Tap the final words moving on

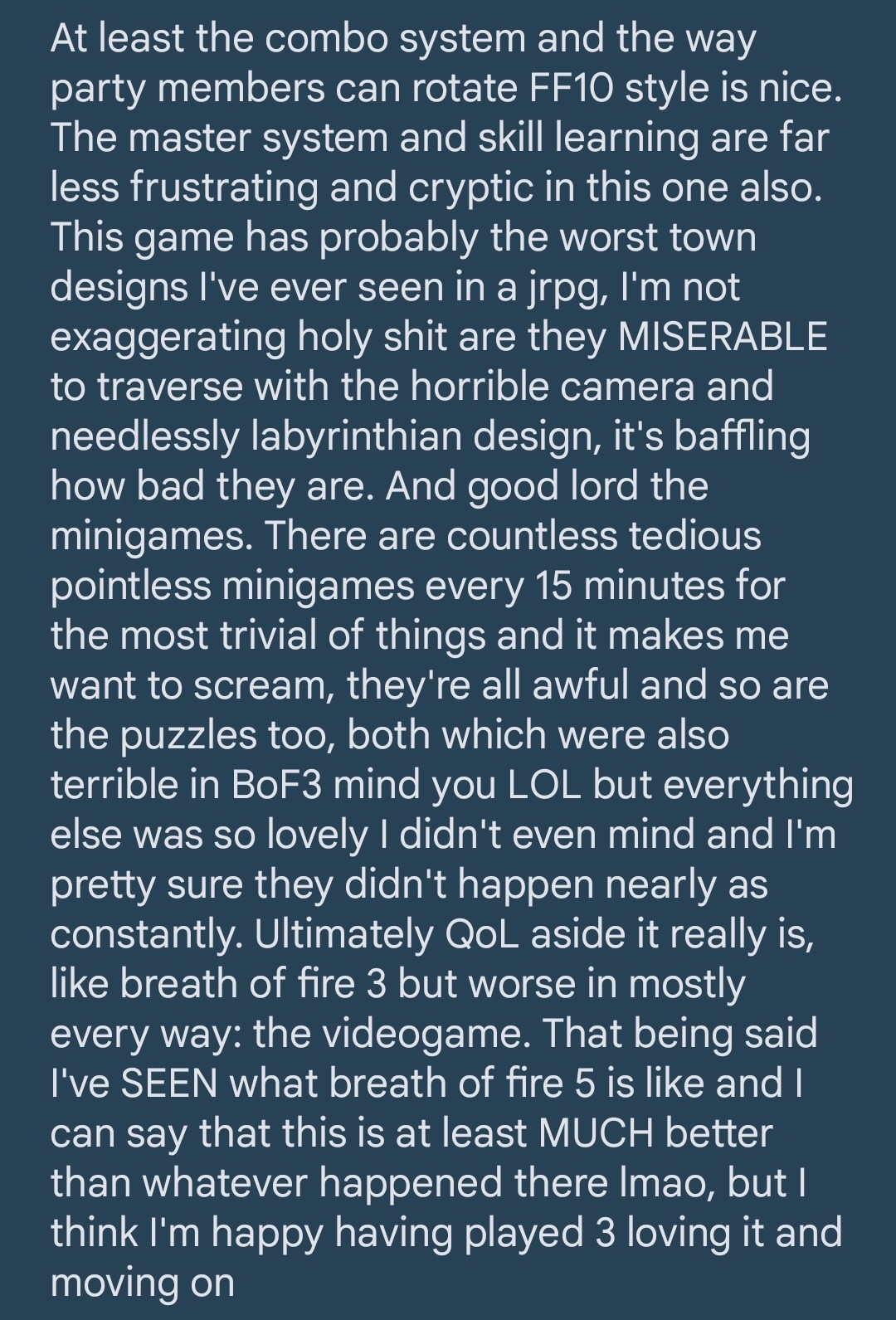pos(143,1284)
